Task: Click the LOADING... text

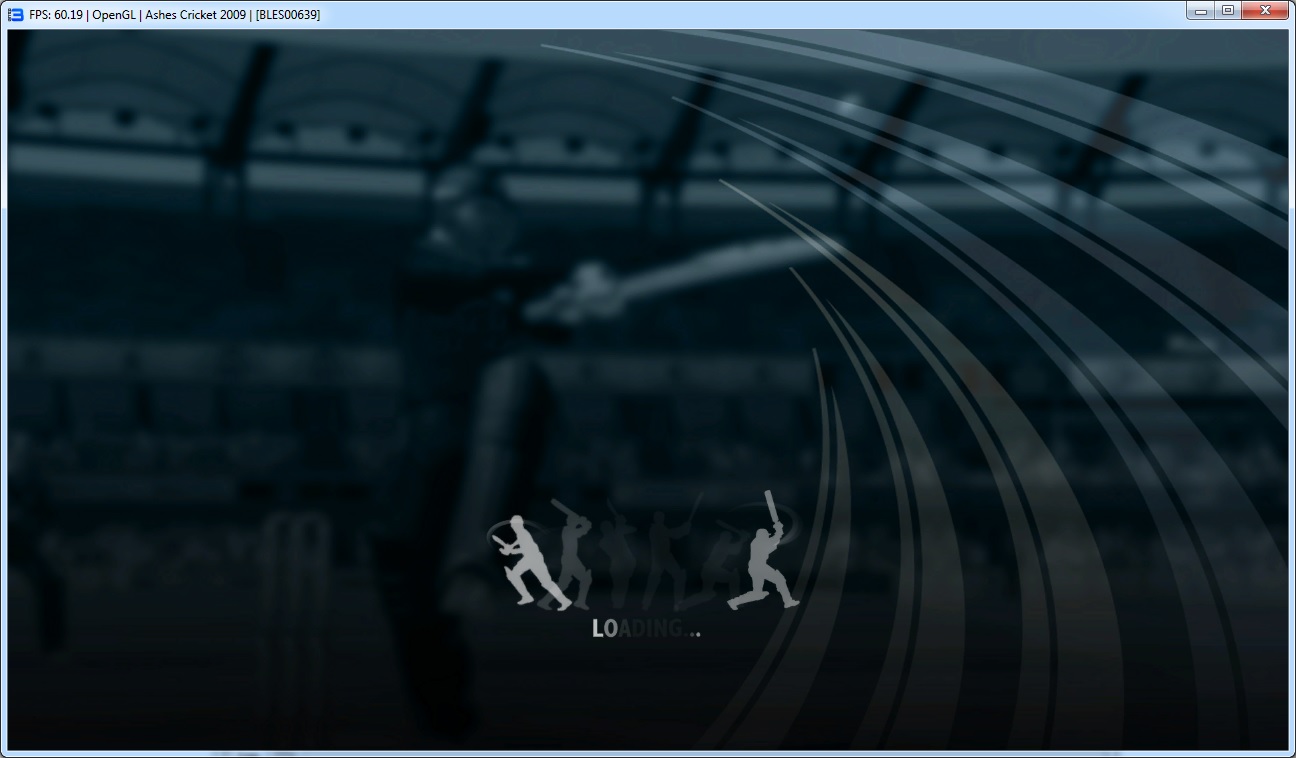Action: coord(646,629)
